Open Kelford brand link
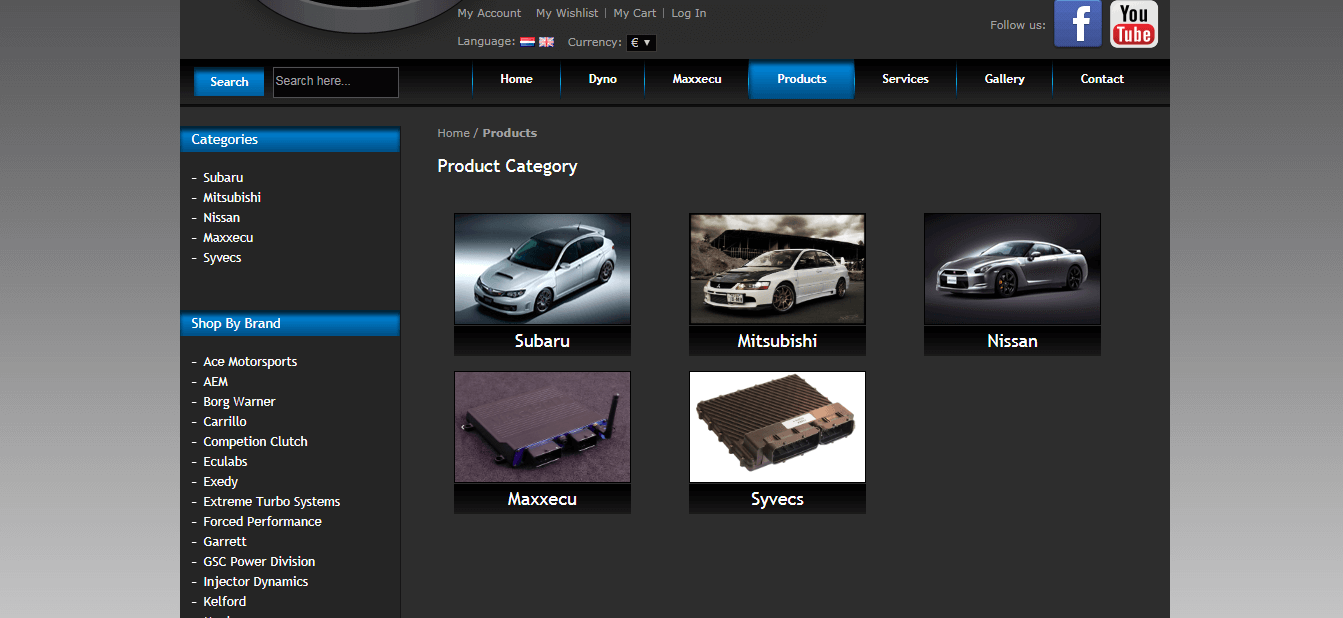Viewport: 1343px width, 618px height. pyautogui.click(x=224, y=602)
